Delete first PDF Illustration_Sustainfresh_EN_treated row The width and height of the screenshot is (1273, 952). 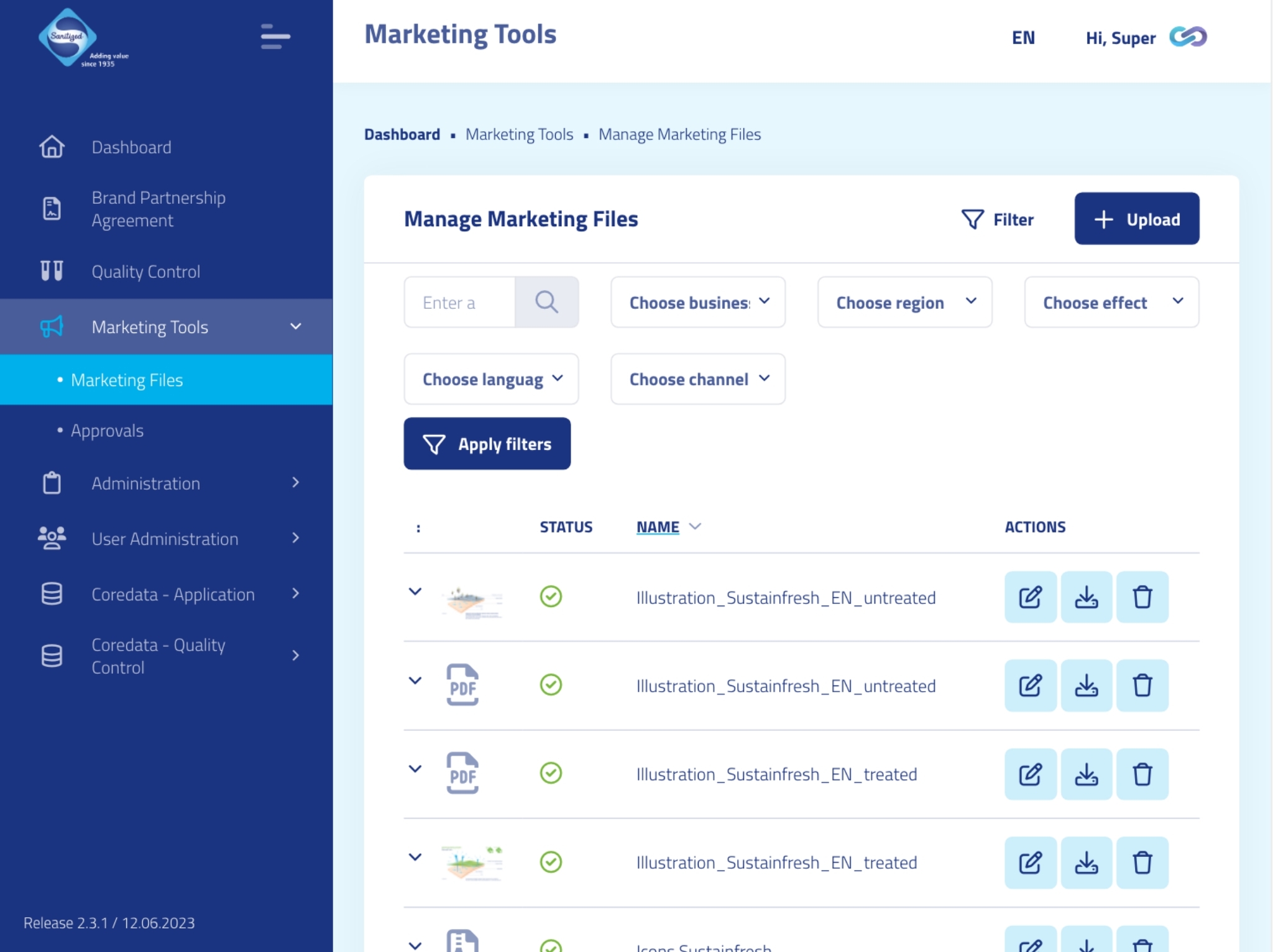[x=1142, y=774]
